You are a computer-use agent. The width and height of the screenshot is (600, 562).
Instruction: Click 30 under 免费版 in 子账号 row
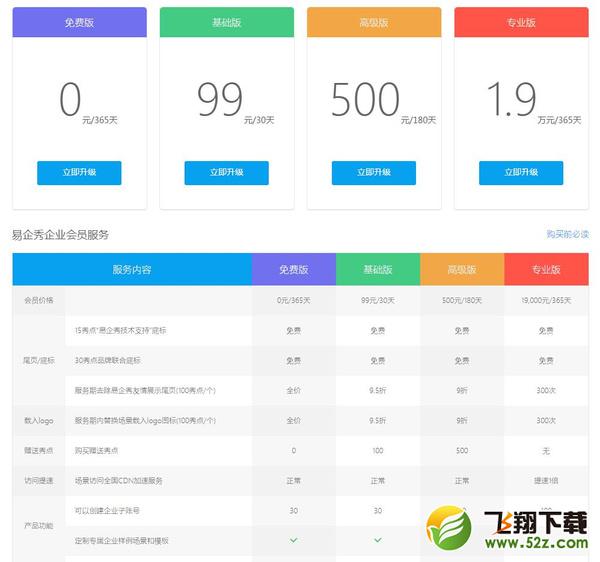(x=293, y=510)
